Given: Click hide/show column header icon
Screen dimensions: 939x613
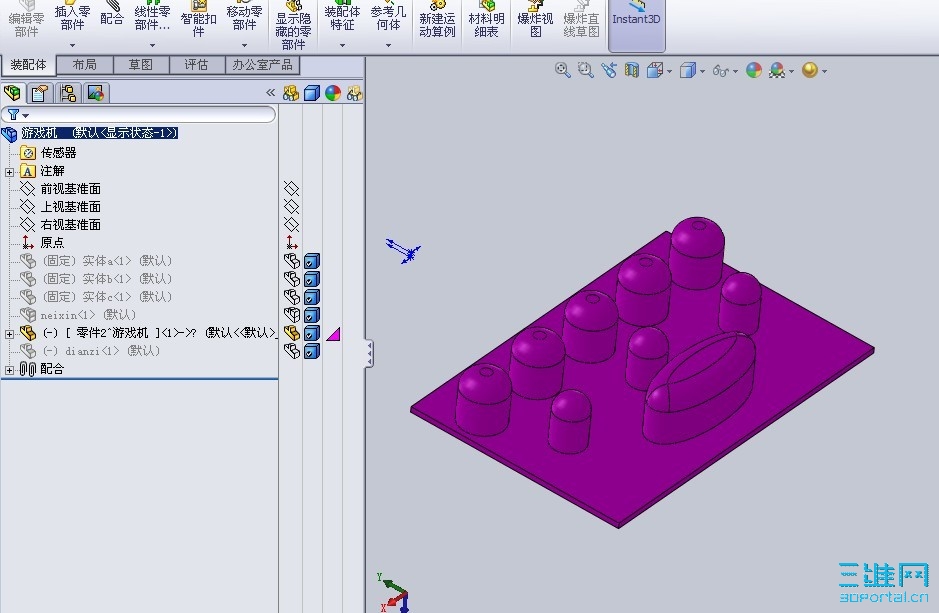Looking at the screenshot, I should tap(291, 93).
